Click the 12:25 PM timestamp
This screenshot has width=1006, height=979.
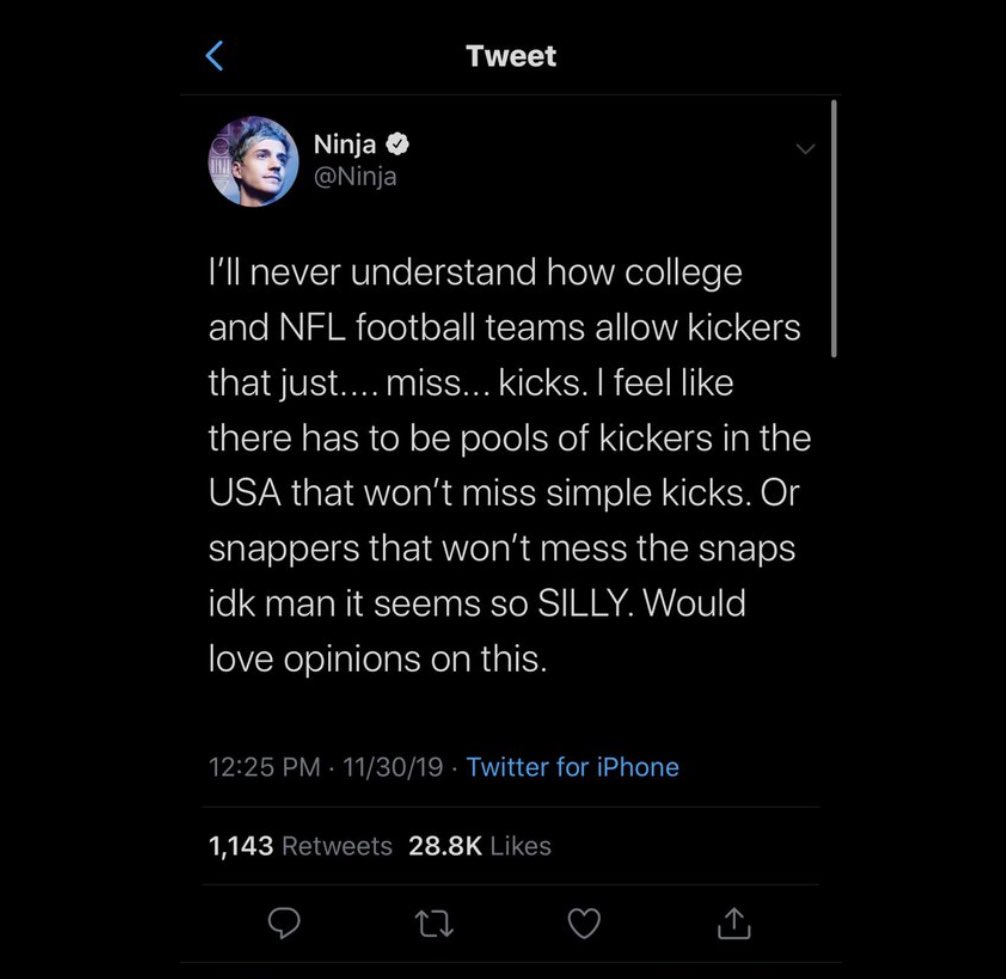(x=265, y=767)
